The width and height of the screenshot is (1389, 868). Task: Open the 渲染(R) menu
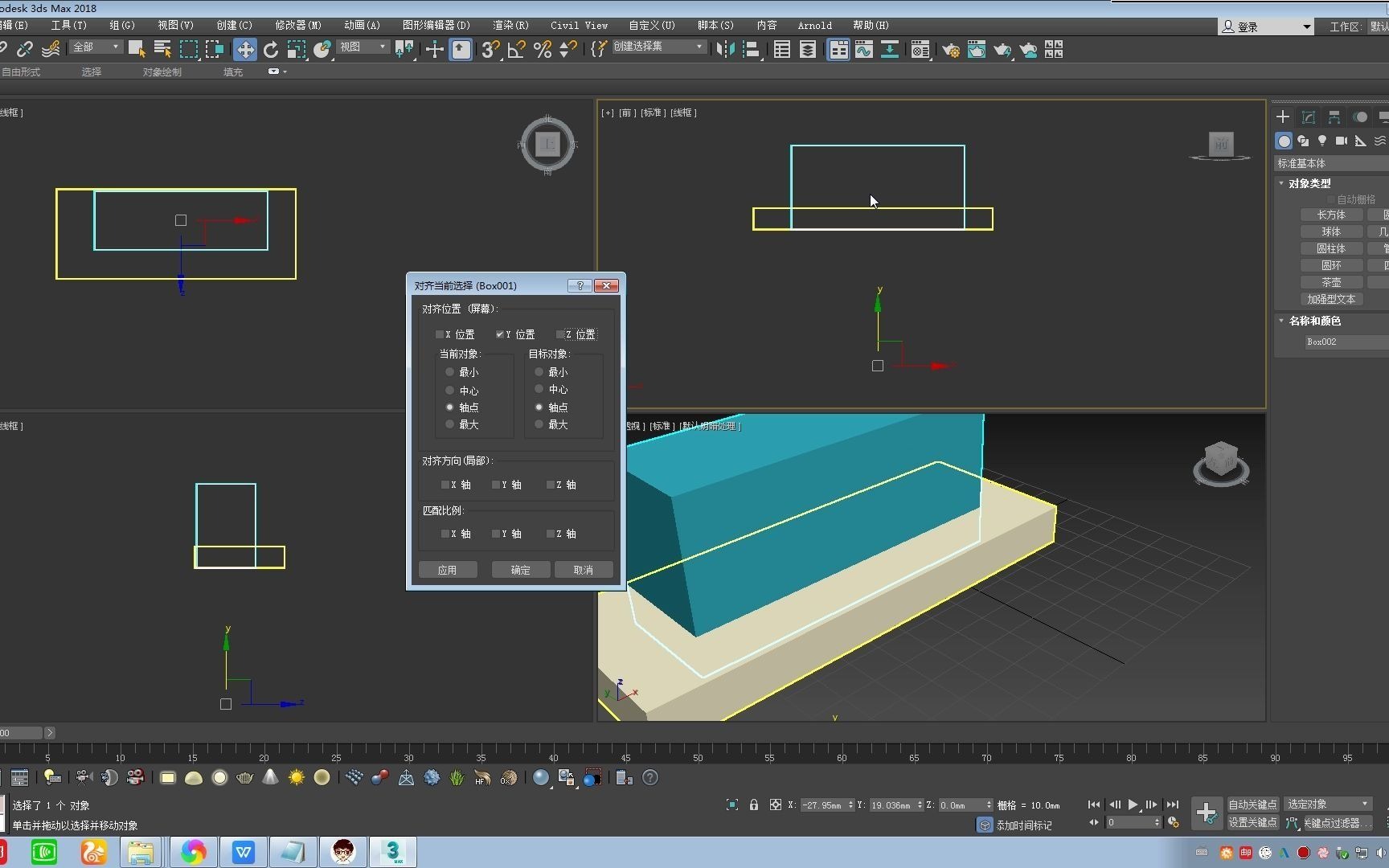point(510,25)
